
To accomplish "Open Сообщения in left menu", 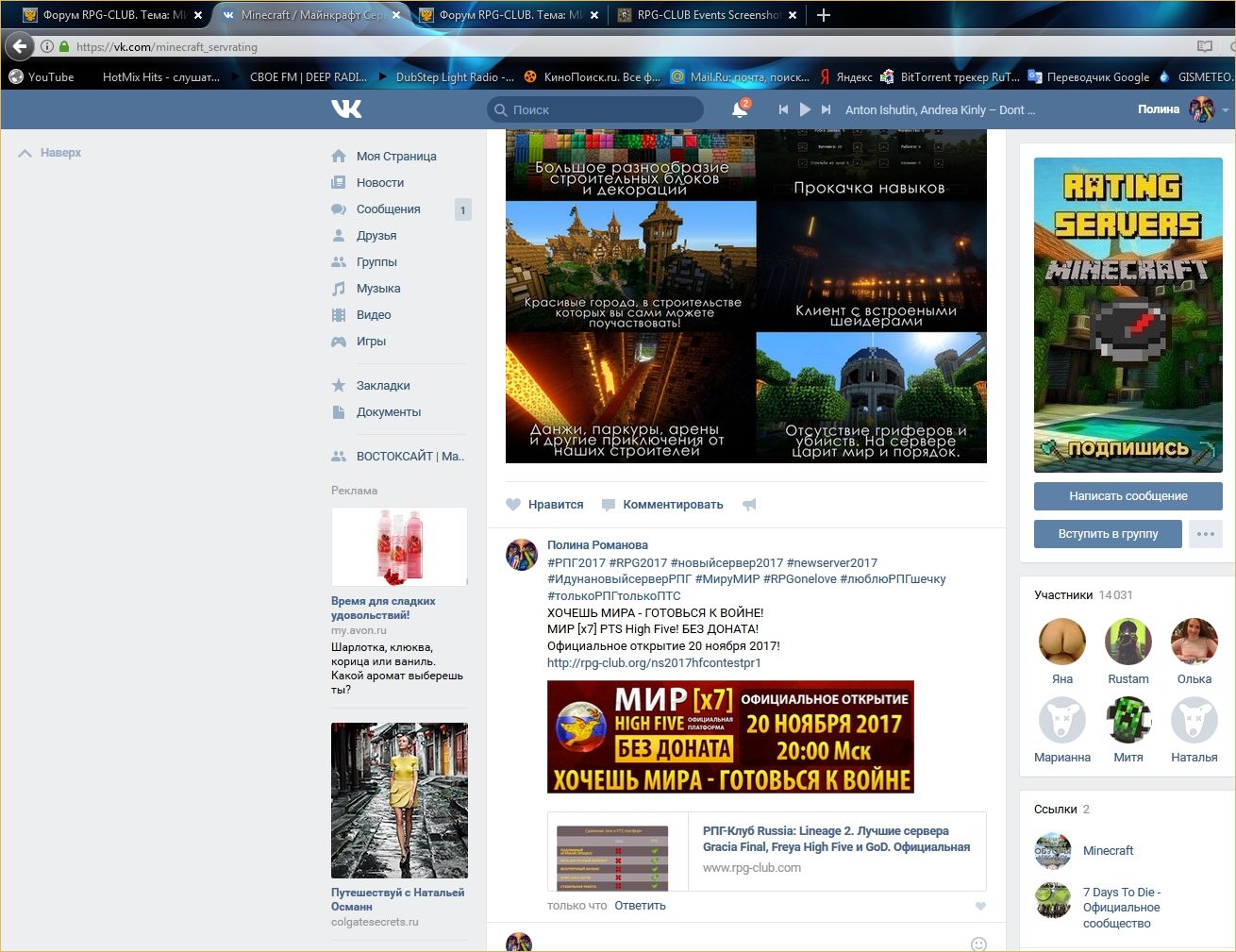I will click(388, 209).
